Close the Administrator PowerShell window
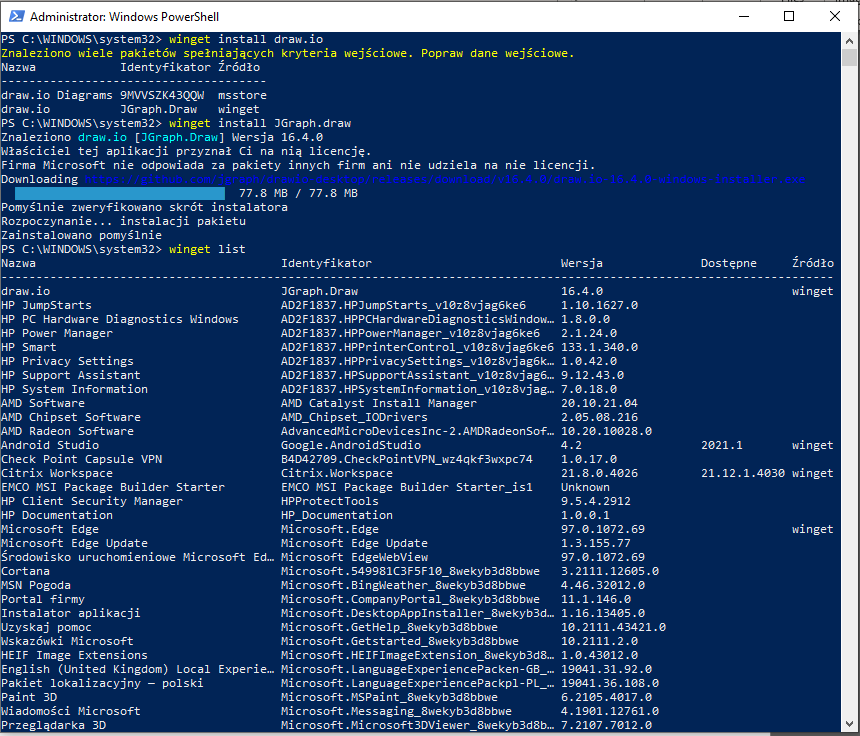 tap(835, 17)
